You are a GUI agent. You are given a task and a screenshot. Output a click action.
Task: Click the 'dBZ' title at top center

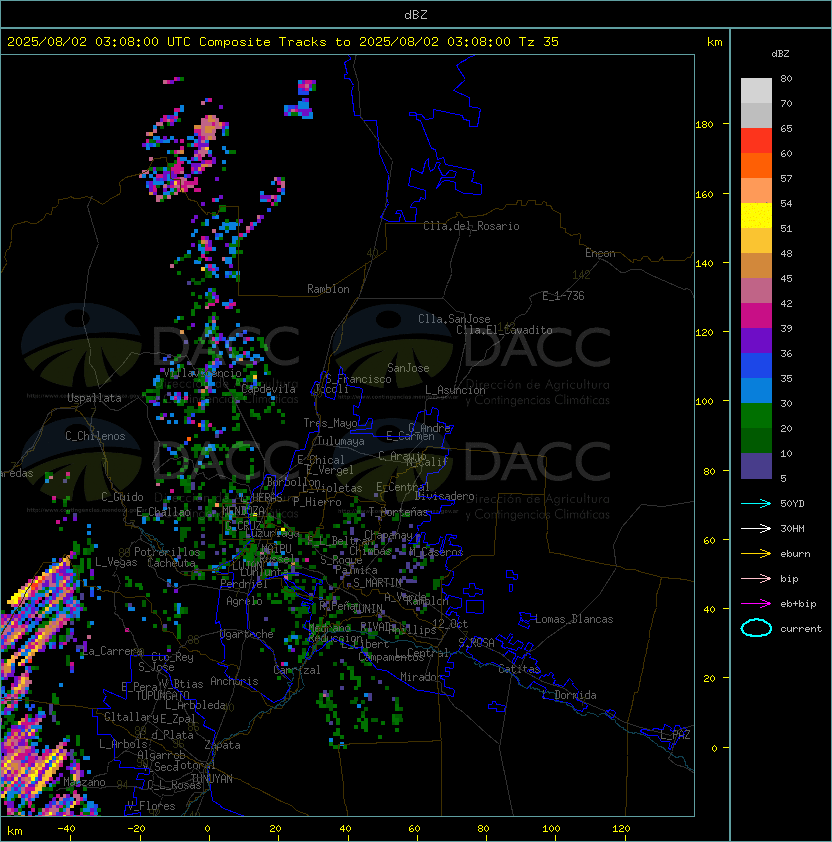click(416, 15)
